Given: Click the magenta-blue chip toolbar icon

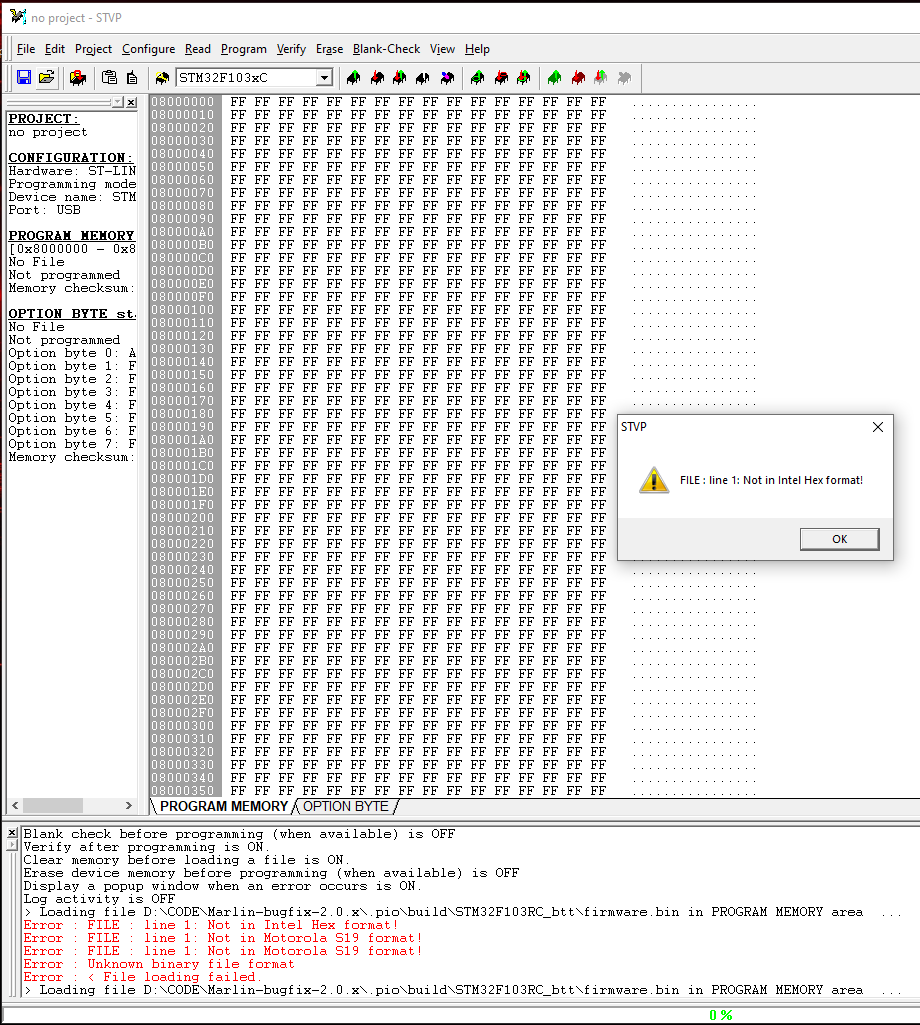Looking at the screenshot, I should (447, 78).
